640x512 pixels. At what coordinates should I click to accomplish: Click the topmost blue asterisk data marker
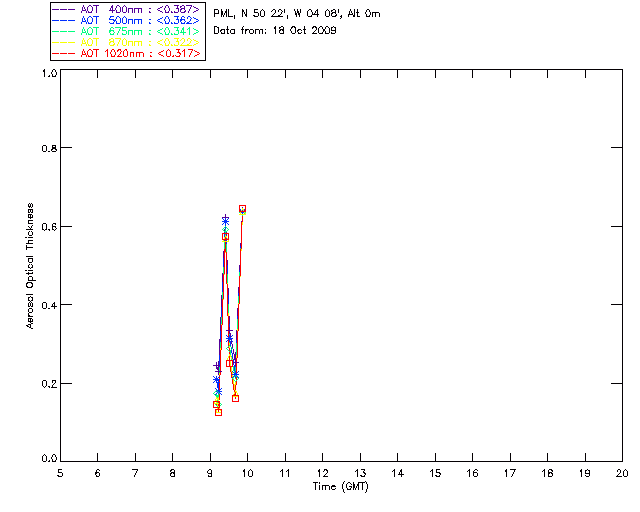tap(225, 221)
